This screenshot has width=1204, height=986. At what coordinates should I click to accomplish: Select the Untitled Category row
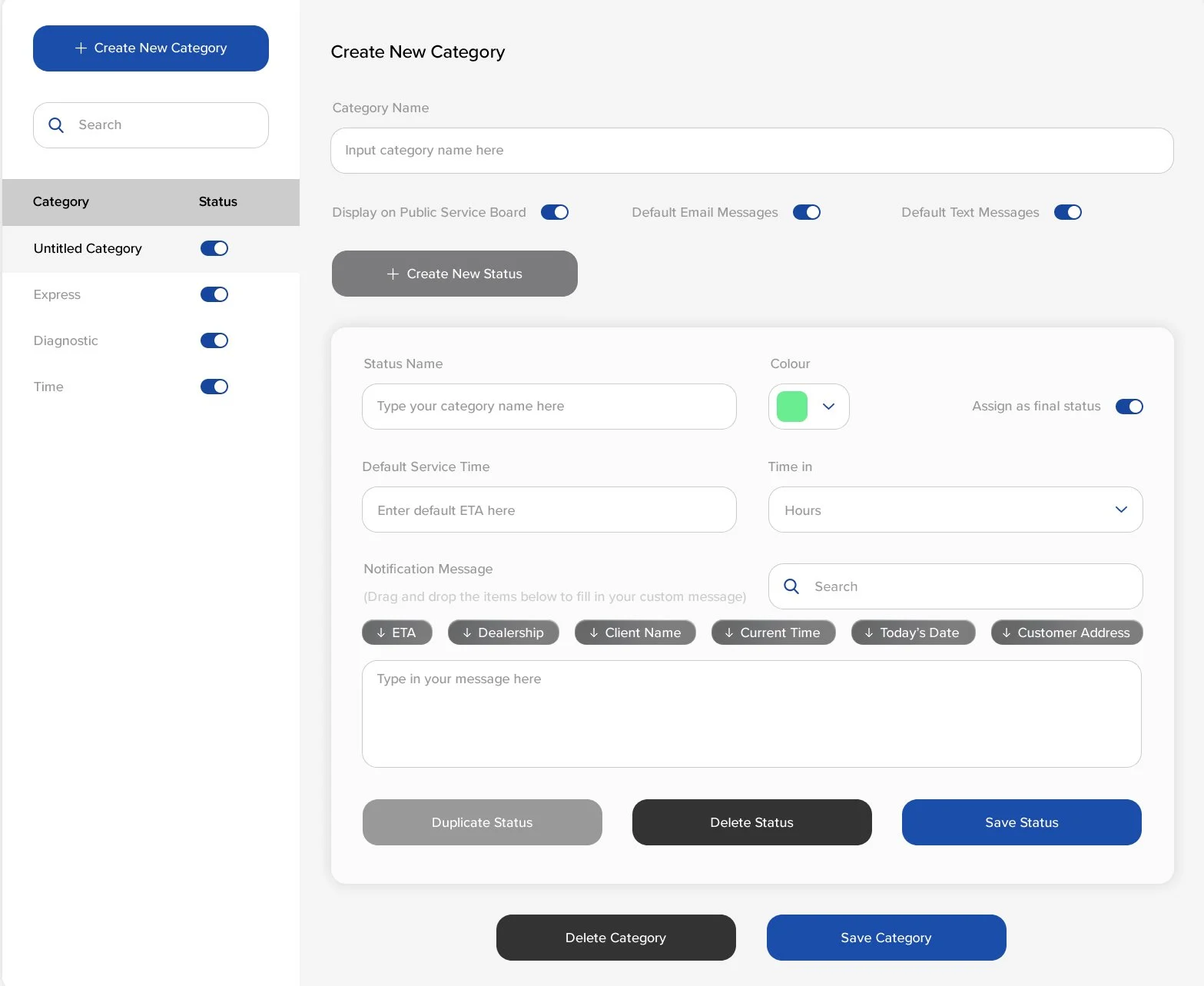pyautogui.click(x=151, y=248)
